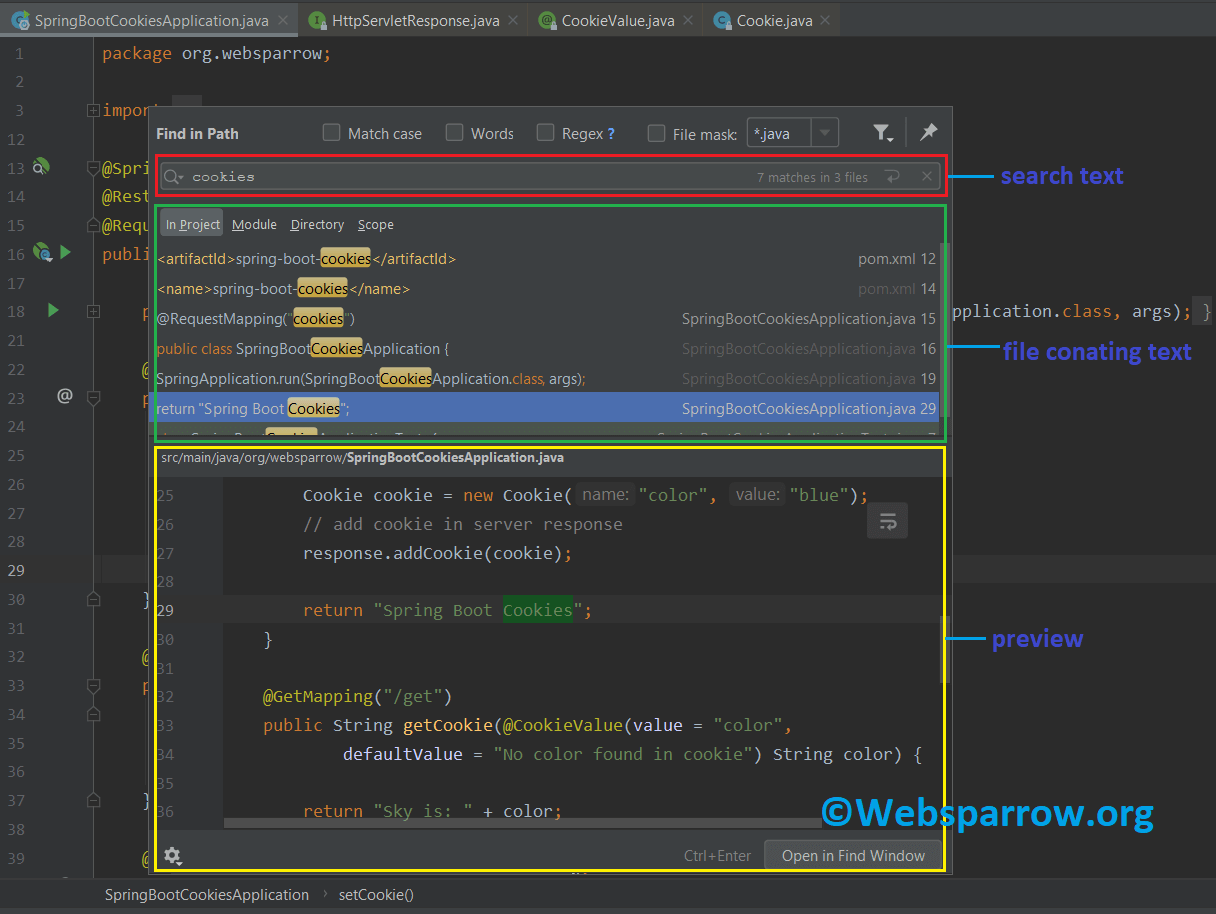
Task: Expand the filter icon dropdown arrow
Action: [x=890, y=137]
